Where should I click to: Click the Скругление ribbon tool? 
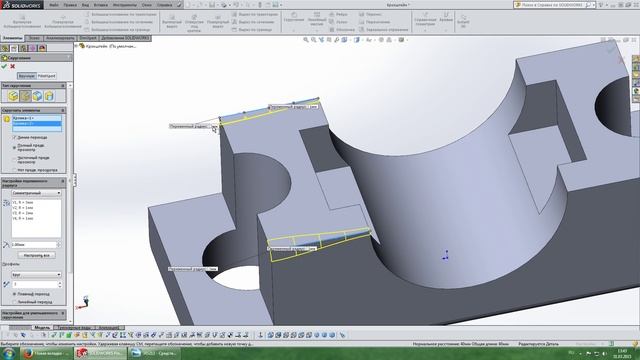pos(293,17)
